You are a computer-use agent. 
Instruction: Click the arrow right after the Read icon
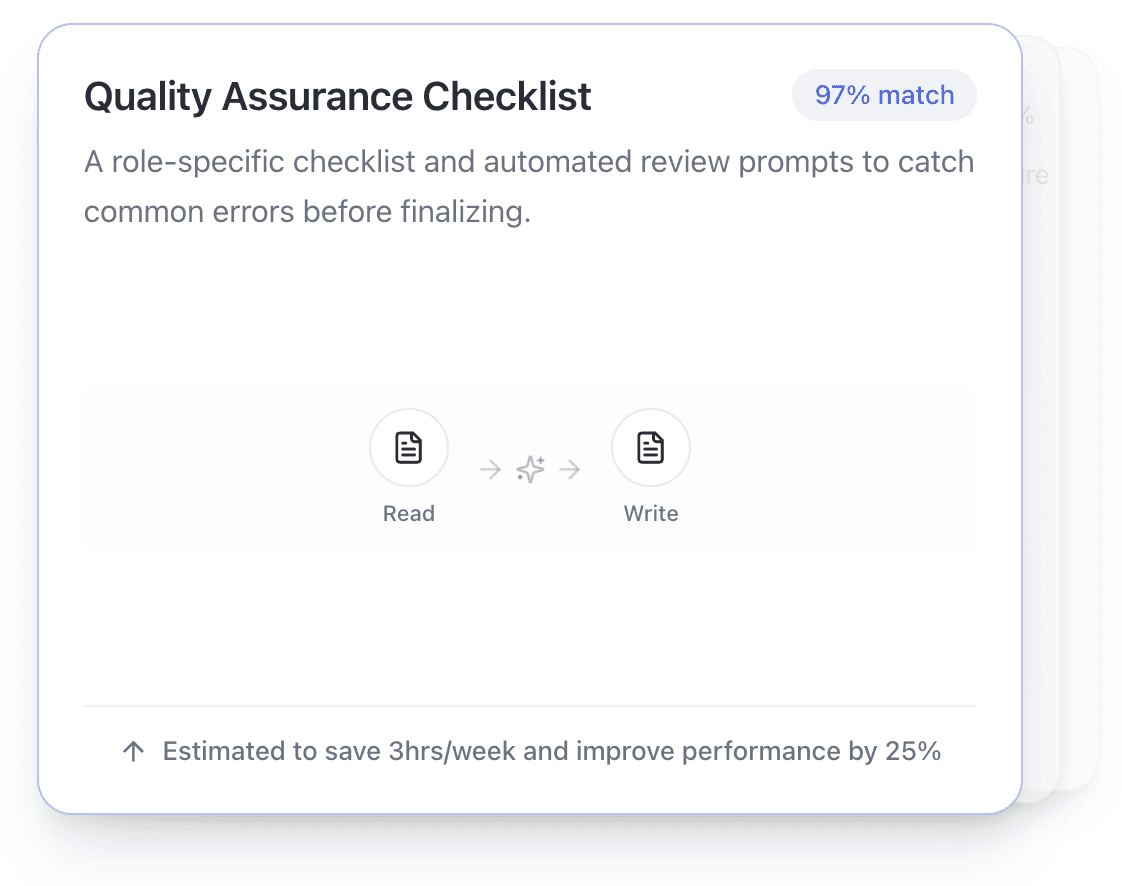490,469
